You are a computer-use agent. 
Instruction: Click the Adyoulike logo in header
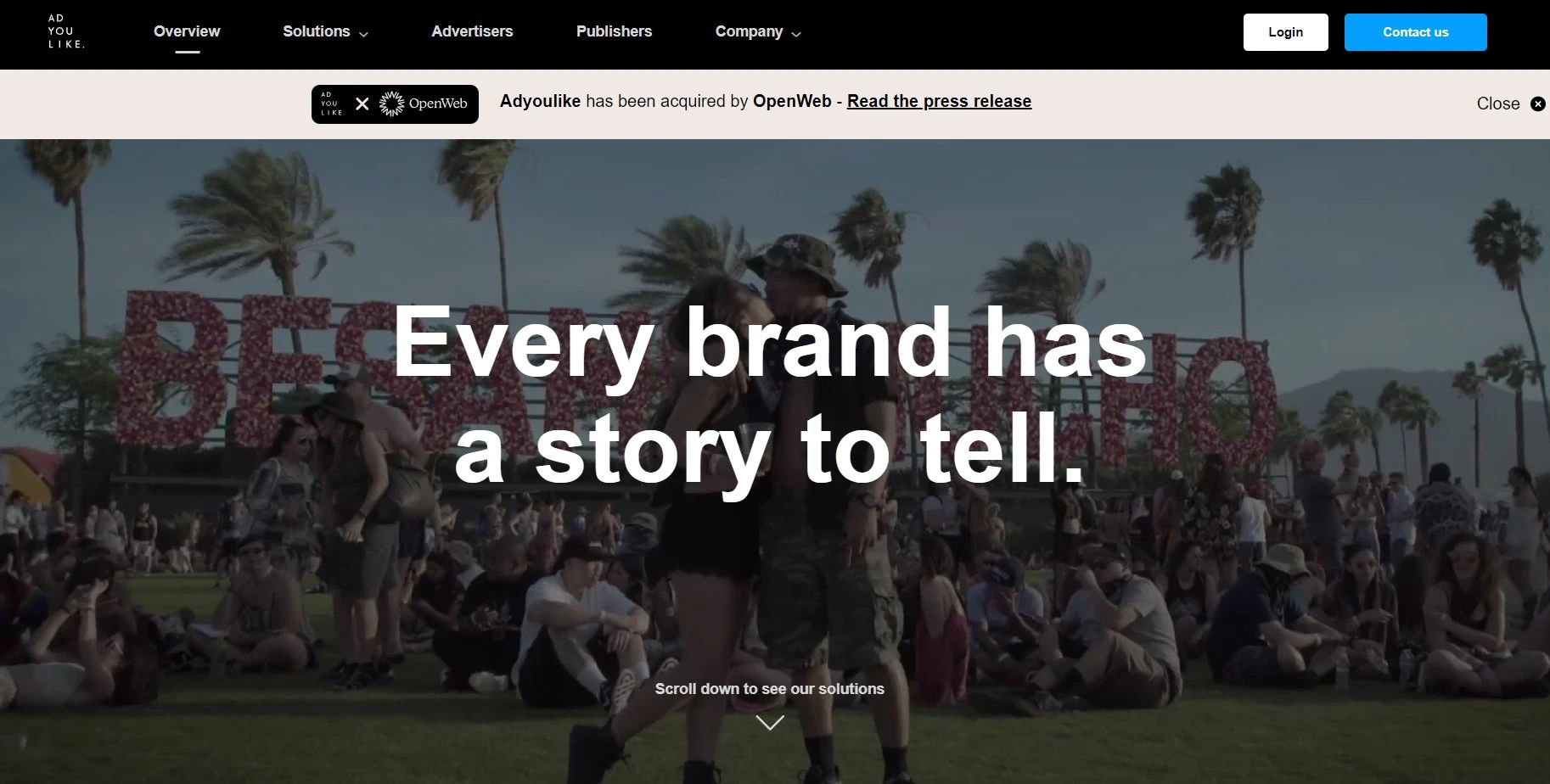coord(66,31)
